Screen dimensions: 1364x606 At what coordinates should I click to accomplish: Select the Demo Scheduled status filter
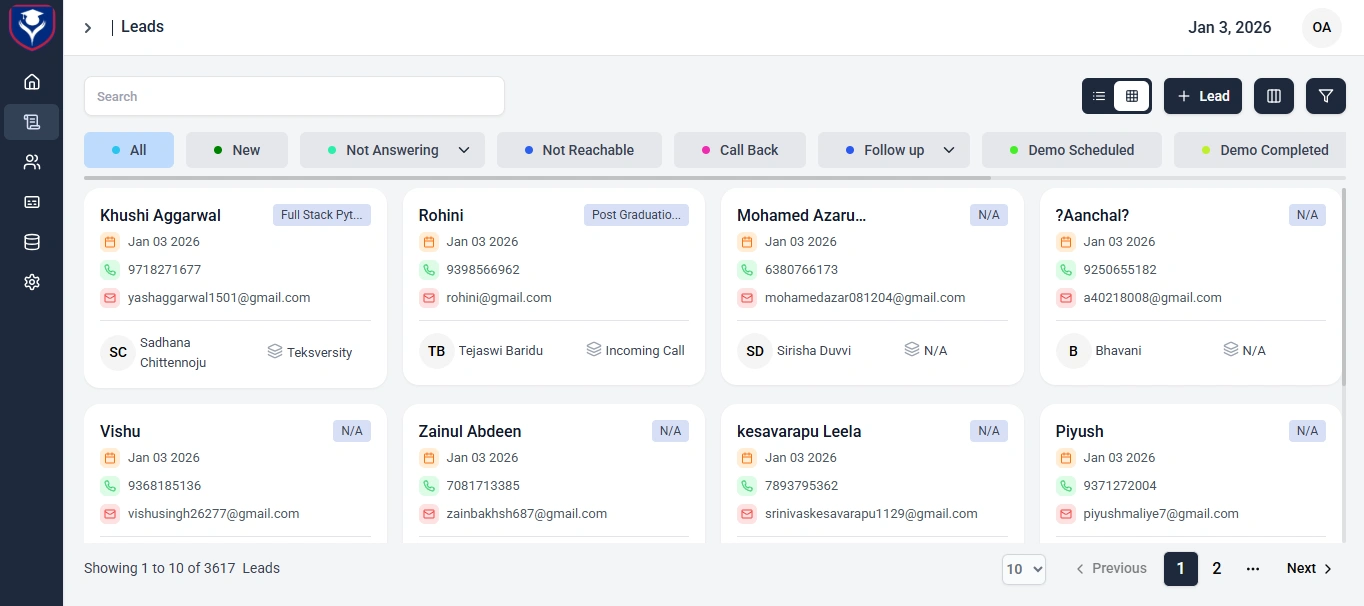pyautogui.click(x=1071, y=149)
